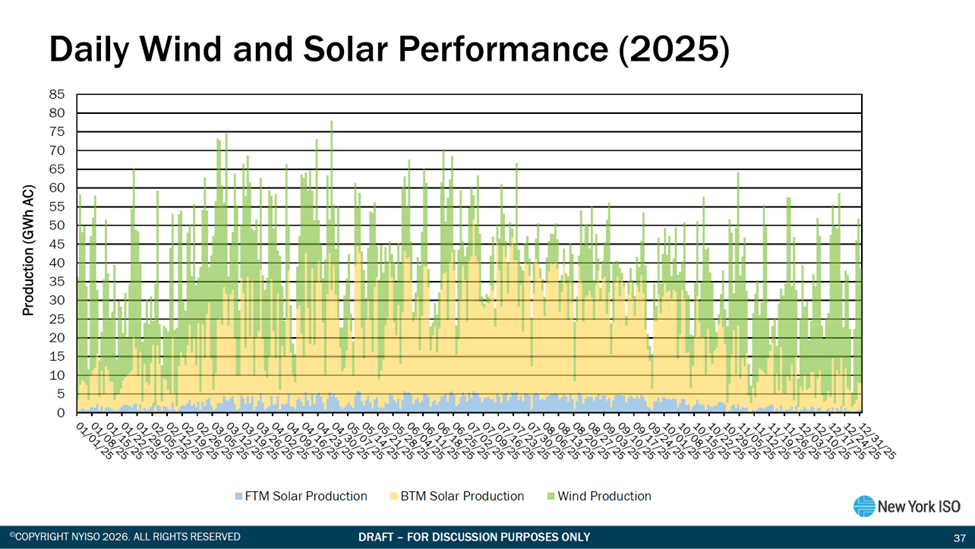Click the tallest green wind spike near 78 GWh

(332, 125)
